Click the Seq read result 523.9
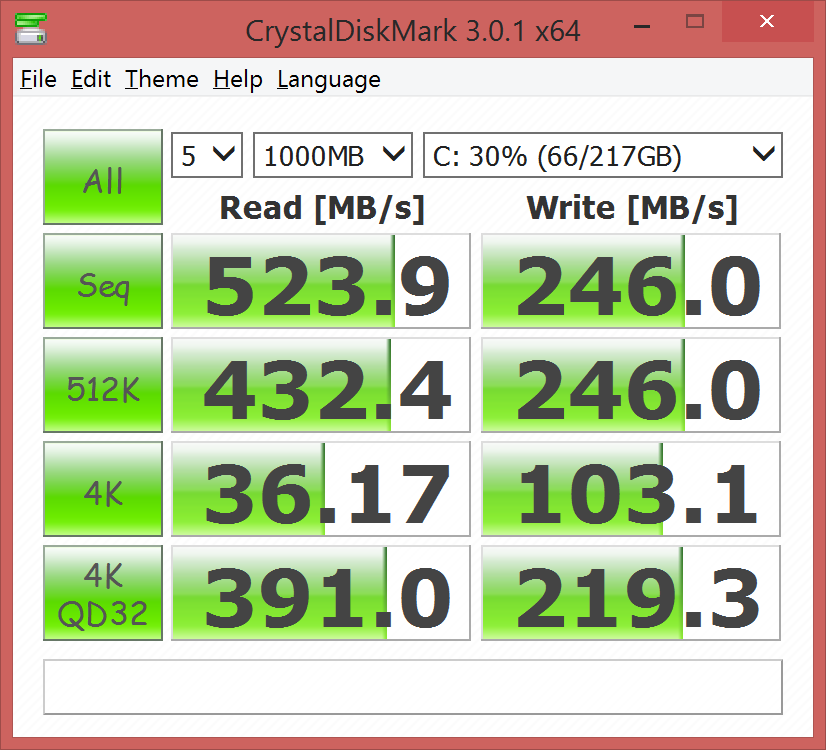Viewport: 826px width, 750px height. (x=321, y=281)
